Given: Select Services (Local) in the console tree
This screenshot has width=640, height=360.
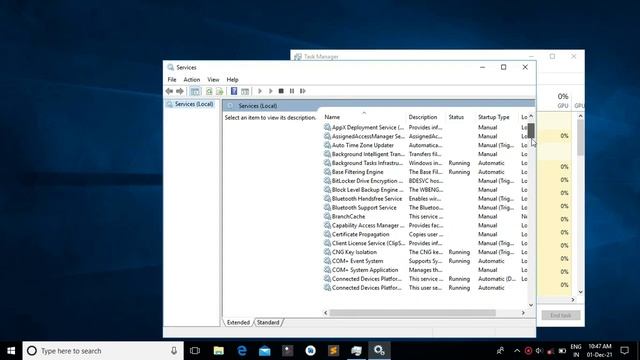Looking at the screenshot, I should pos(194,104).
